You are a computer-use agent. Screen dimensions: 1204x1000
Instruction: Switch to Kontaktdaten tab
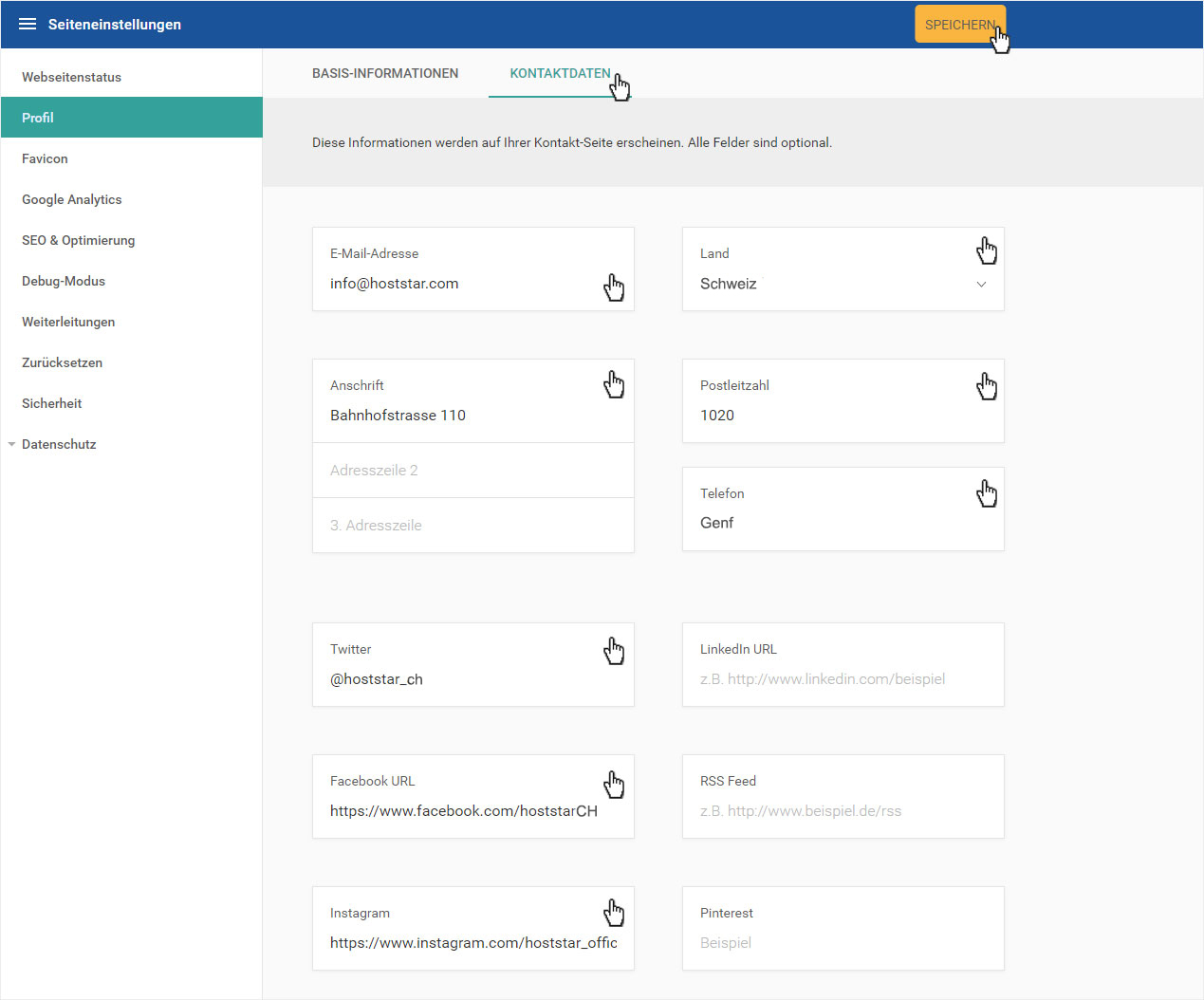pos(561,73)
